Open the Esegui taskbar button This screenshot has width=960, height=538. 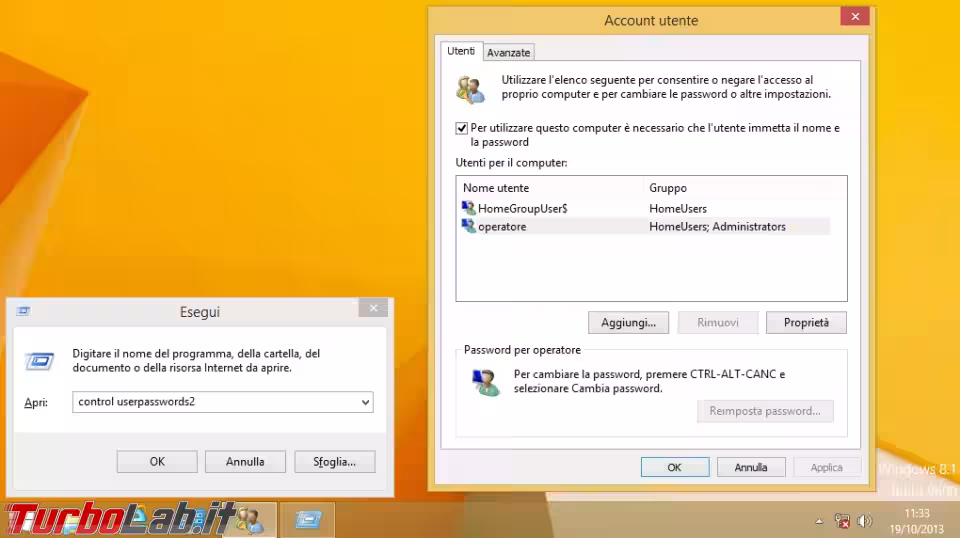click(308, 520)
